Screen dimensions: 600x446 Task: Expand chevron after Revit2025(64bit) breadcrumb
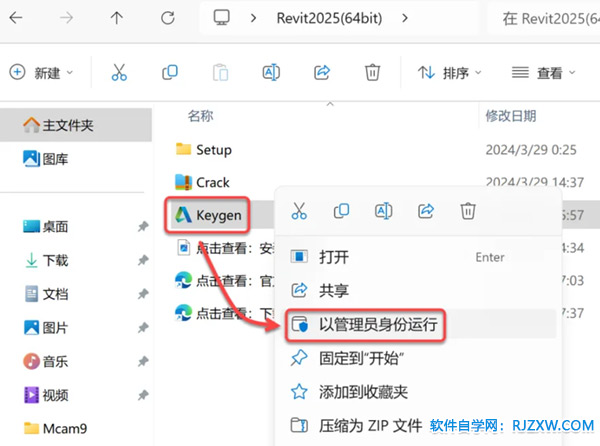click(405, 18)
